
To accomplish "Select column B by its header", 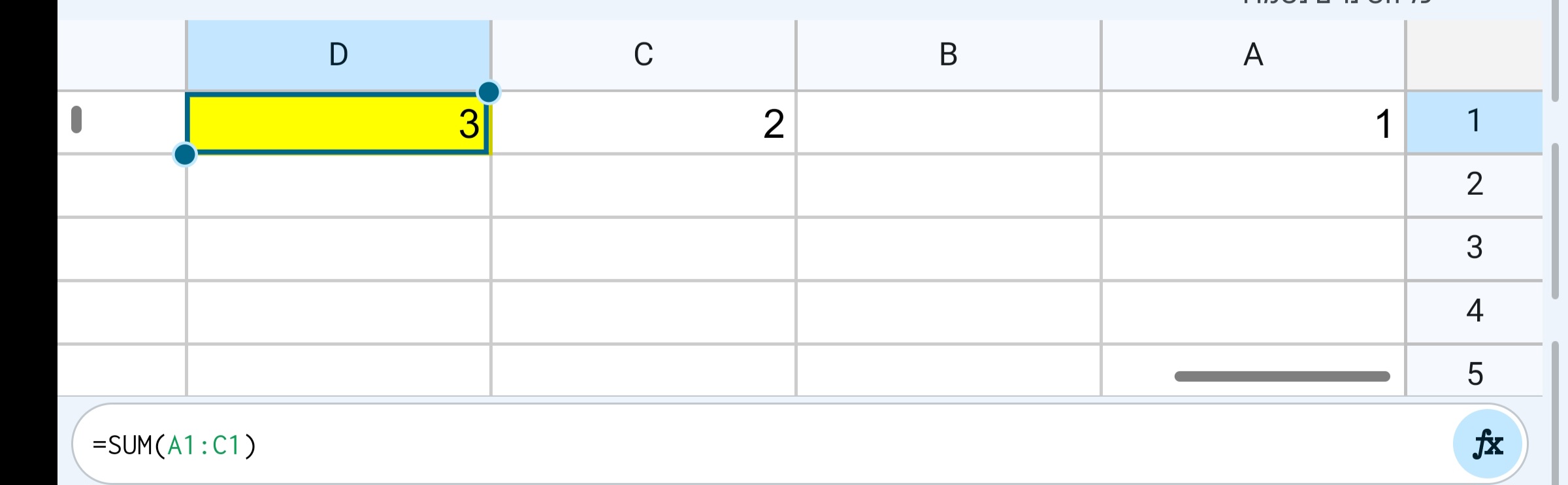I will (x=947, y=55).
